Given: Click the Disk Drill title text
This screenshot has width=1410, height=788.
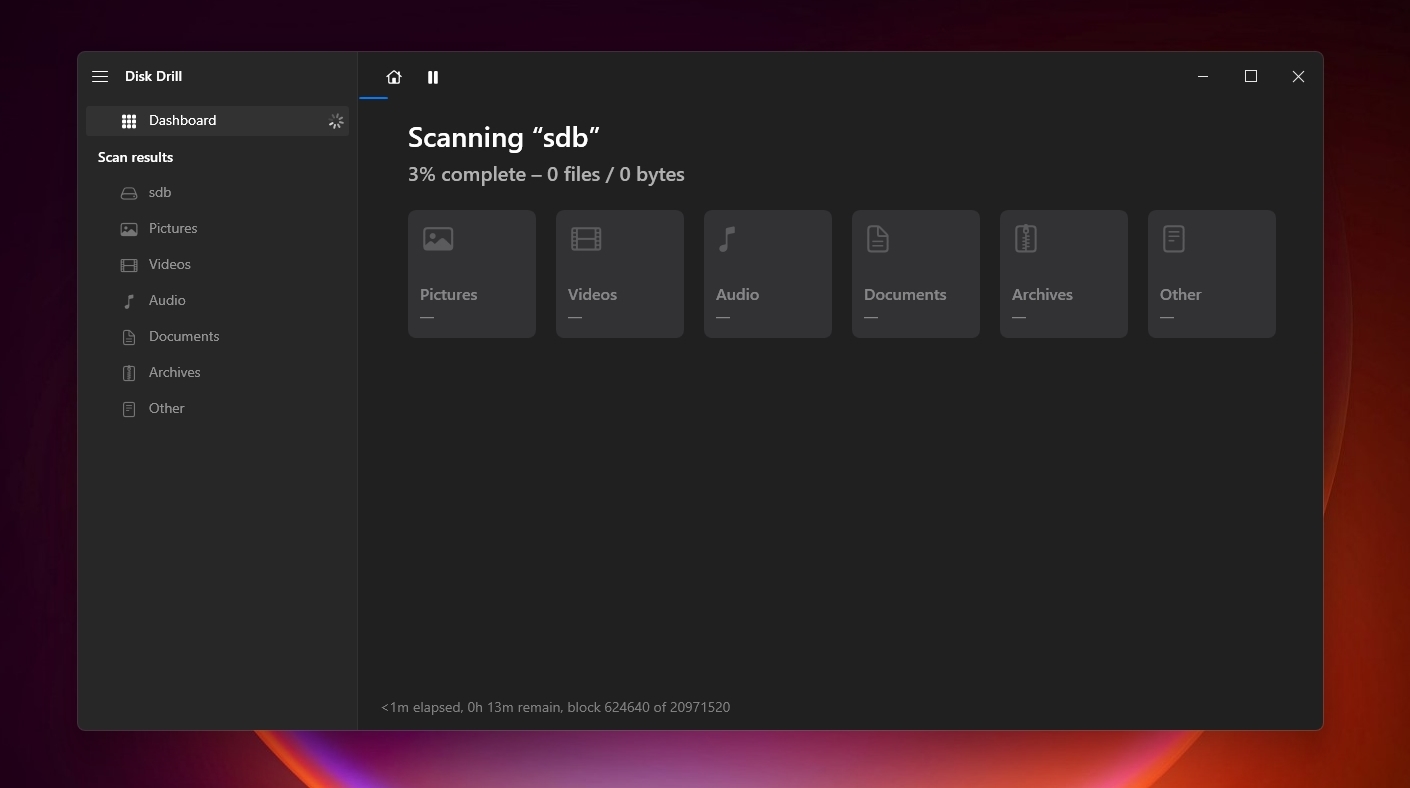Looking at the screenshot, I should [x=153, y=76].
